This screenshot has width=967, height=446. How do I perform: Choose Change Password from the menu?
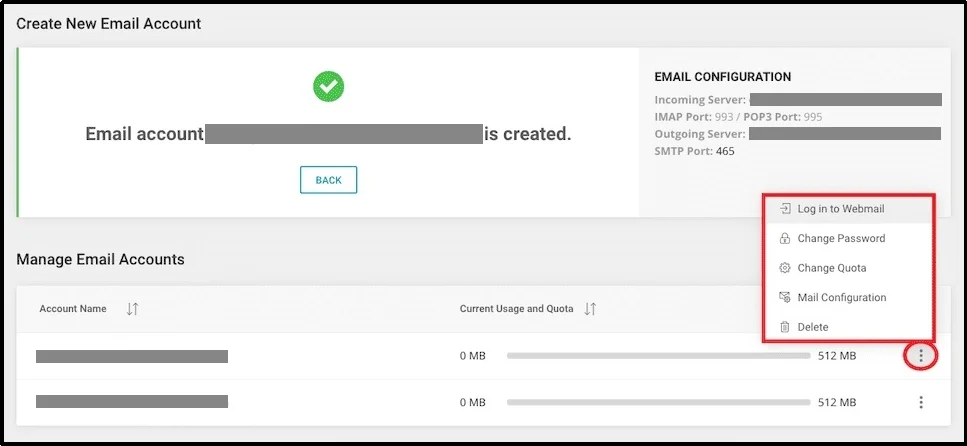(x=841, y=239)
